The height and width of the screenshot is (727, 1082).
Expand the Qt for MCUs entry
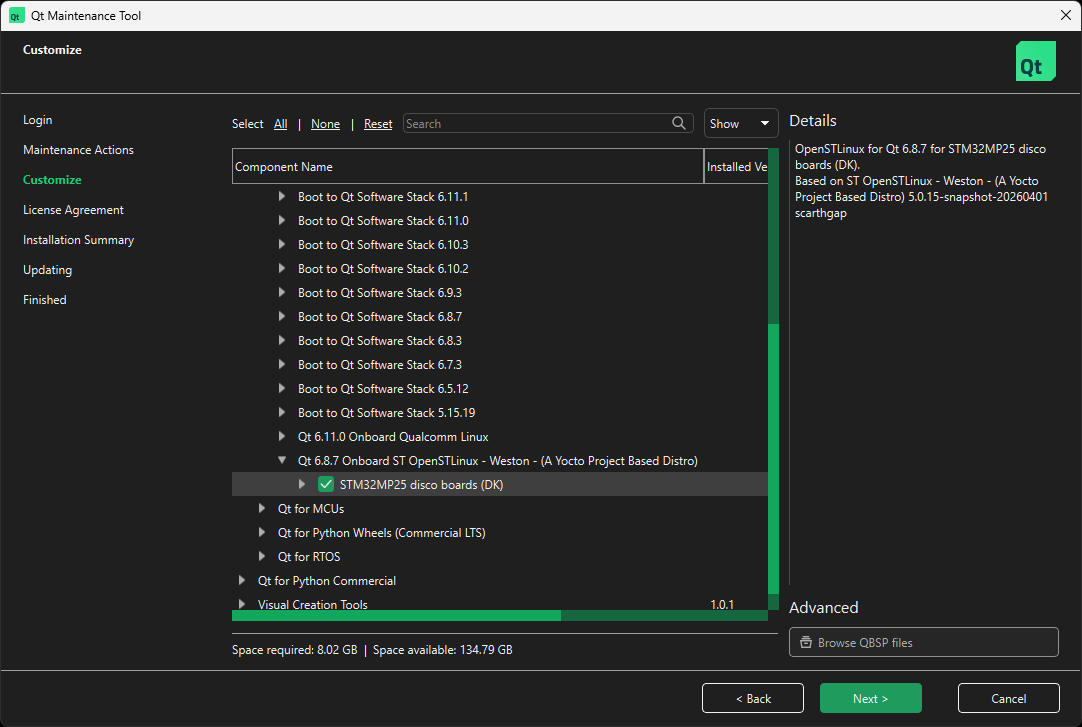tap(262, 508)
